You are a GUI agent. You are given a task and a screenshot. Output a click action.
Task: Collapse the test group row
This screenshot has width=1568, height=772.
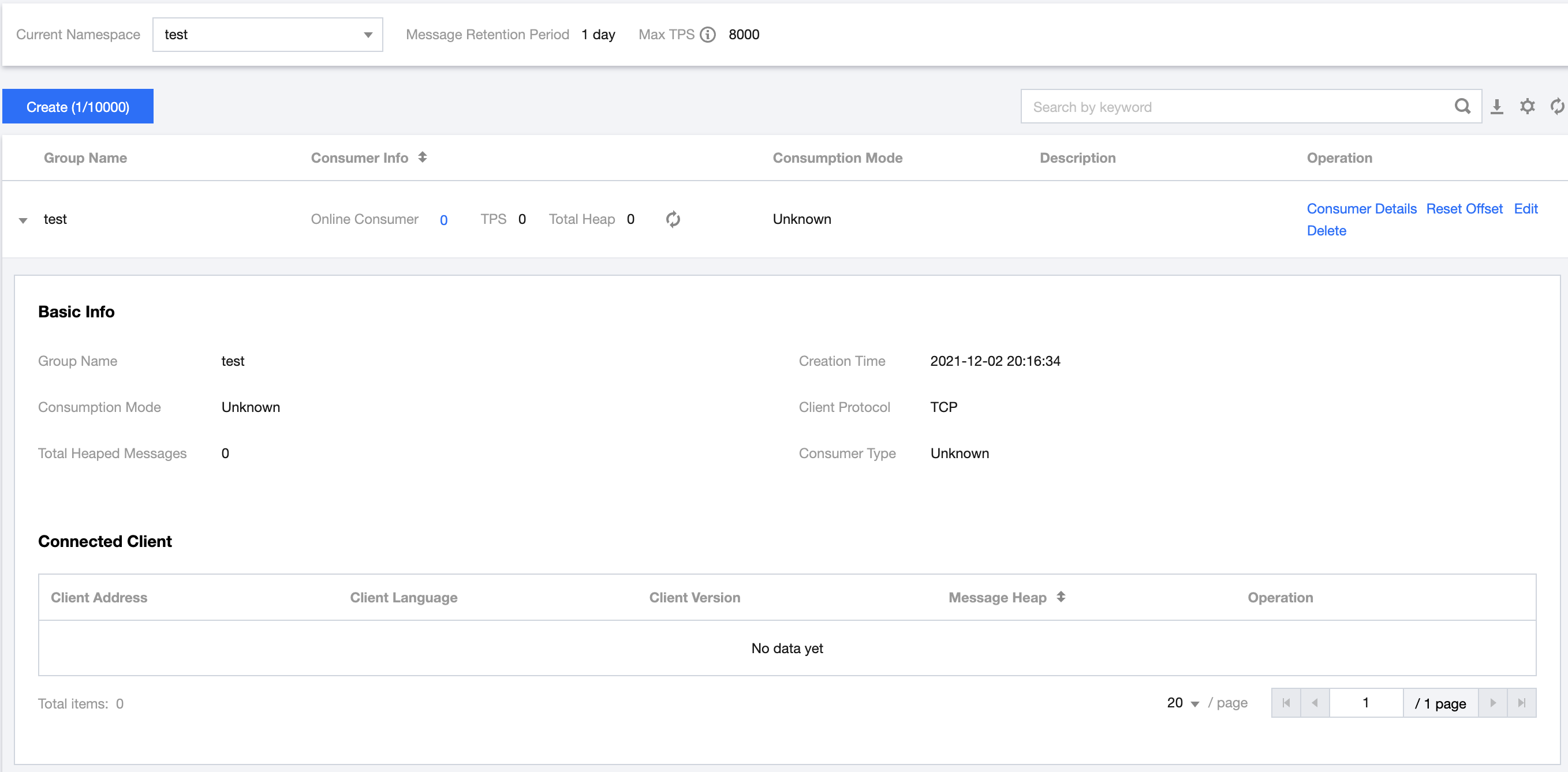point(23,220)
